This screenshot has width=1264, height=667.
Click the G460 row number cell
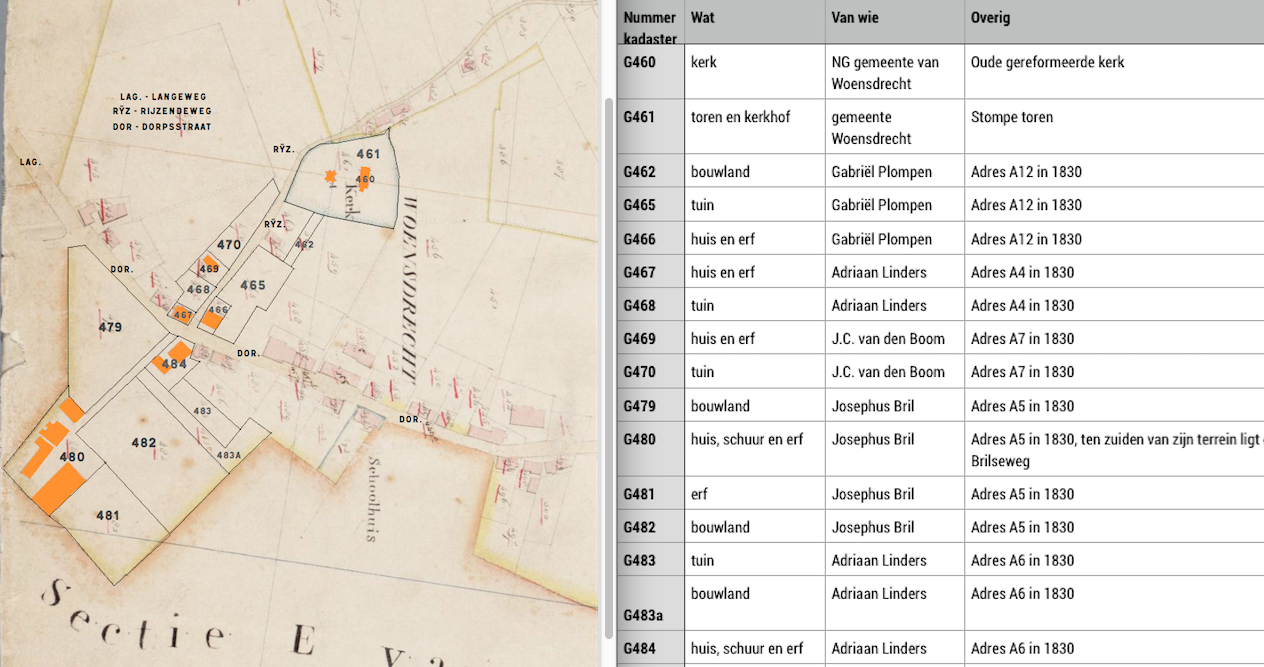(x=640, y=62)
